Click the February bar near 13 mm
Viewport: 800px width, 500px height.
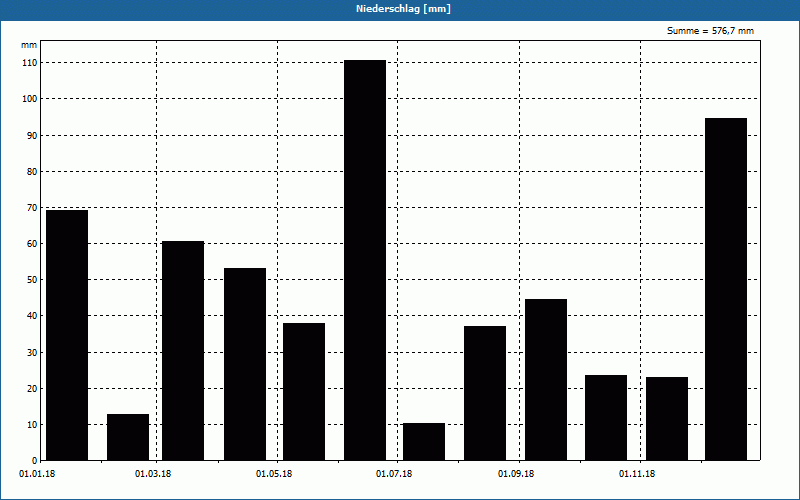(x=128, y=437)
